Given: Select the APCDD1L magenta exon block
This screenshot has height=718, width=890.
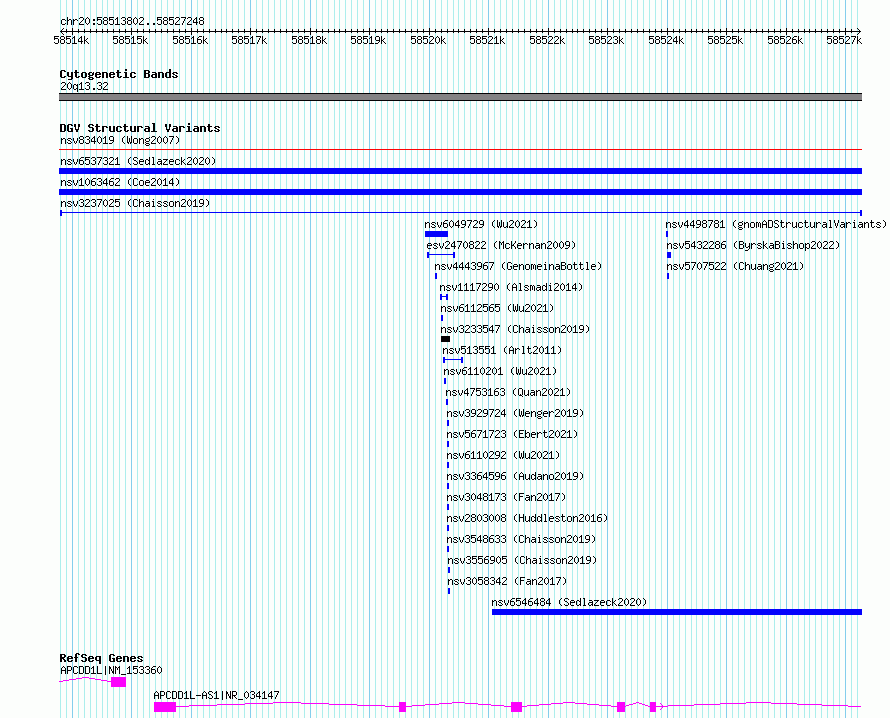Looking at the screenshot, I should pyautogui.click(x=119, y=682).
